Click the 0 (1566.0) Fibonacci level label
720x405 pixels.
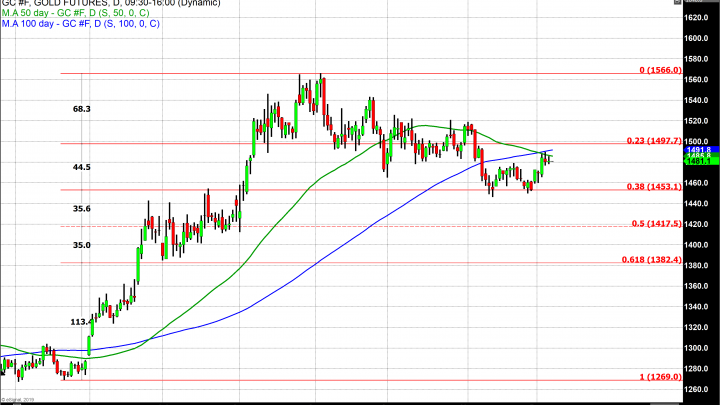coord(659,71)
